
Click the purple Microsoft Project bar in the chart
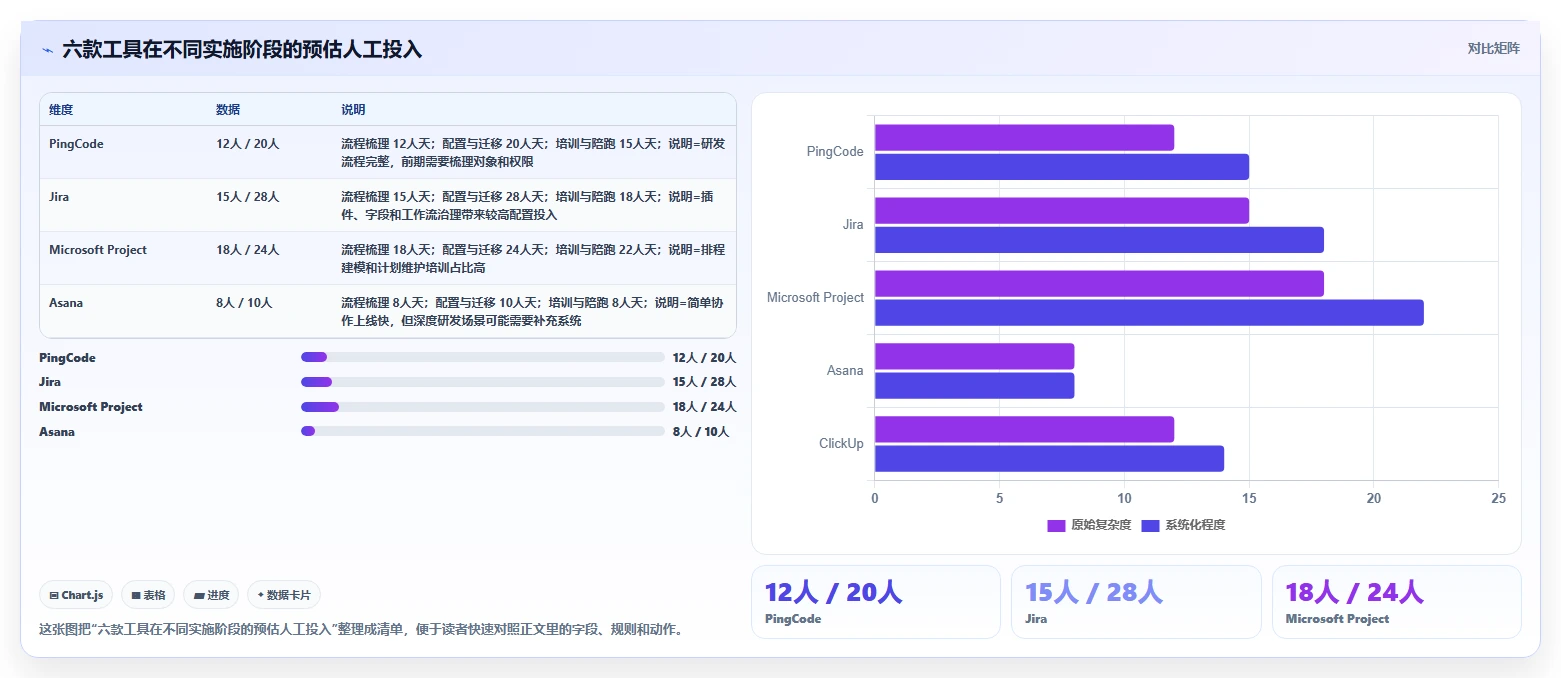[x=1099, y=284]
